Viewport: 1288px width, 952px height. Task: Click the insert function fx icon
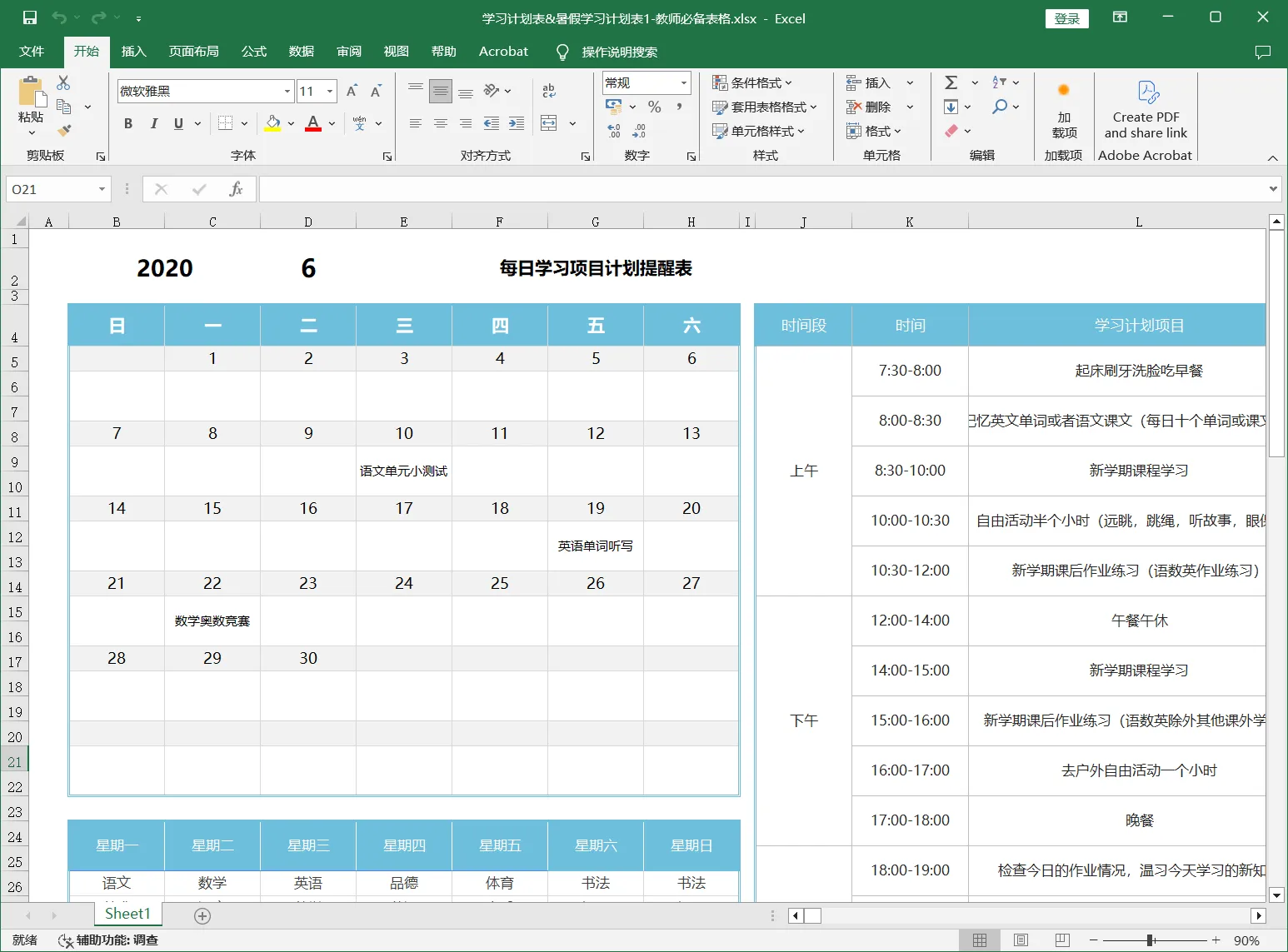click(236, 189)
